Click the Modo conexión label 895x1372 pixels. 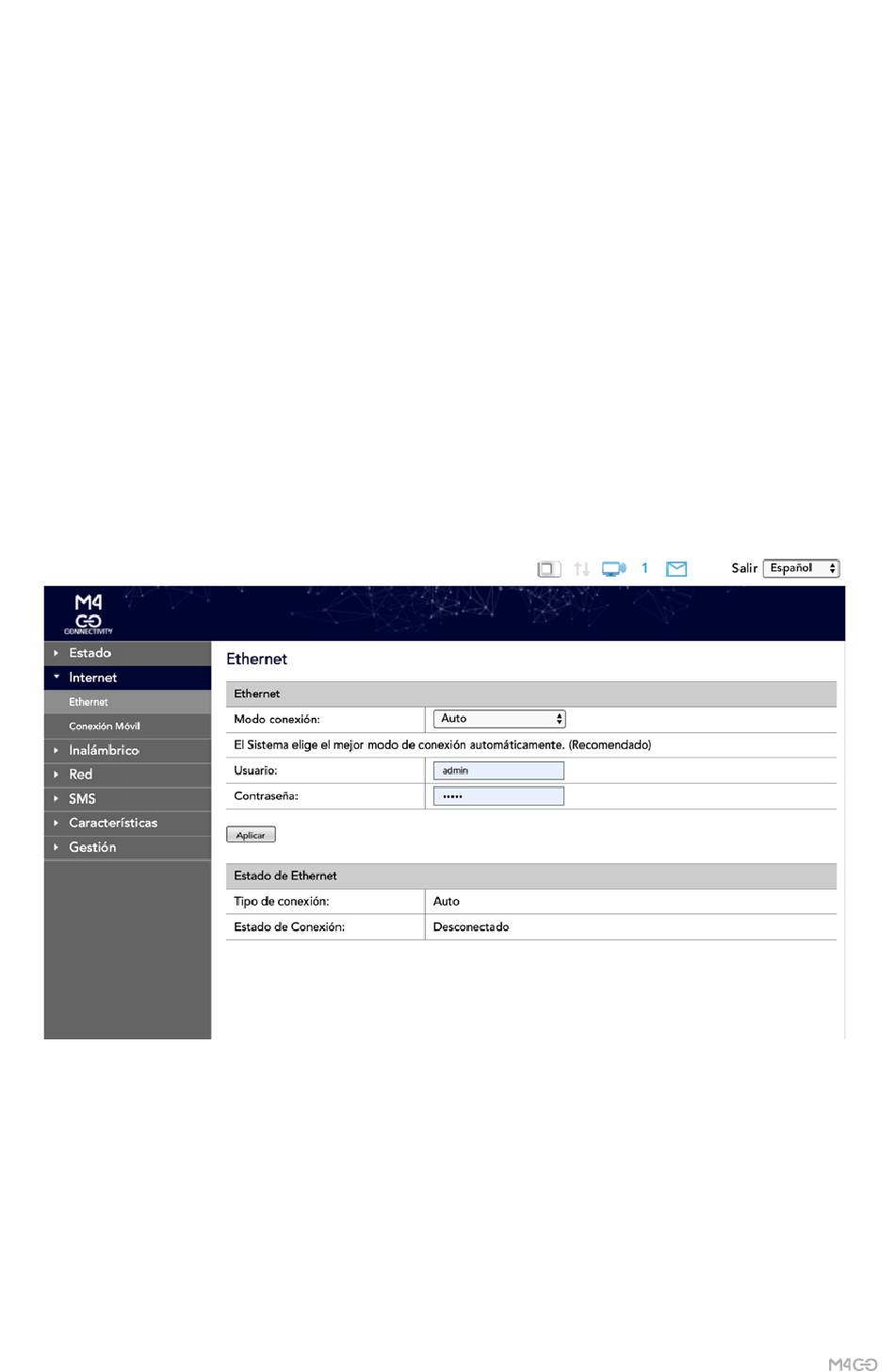pyautogui.click(x=277, y=720)
